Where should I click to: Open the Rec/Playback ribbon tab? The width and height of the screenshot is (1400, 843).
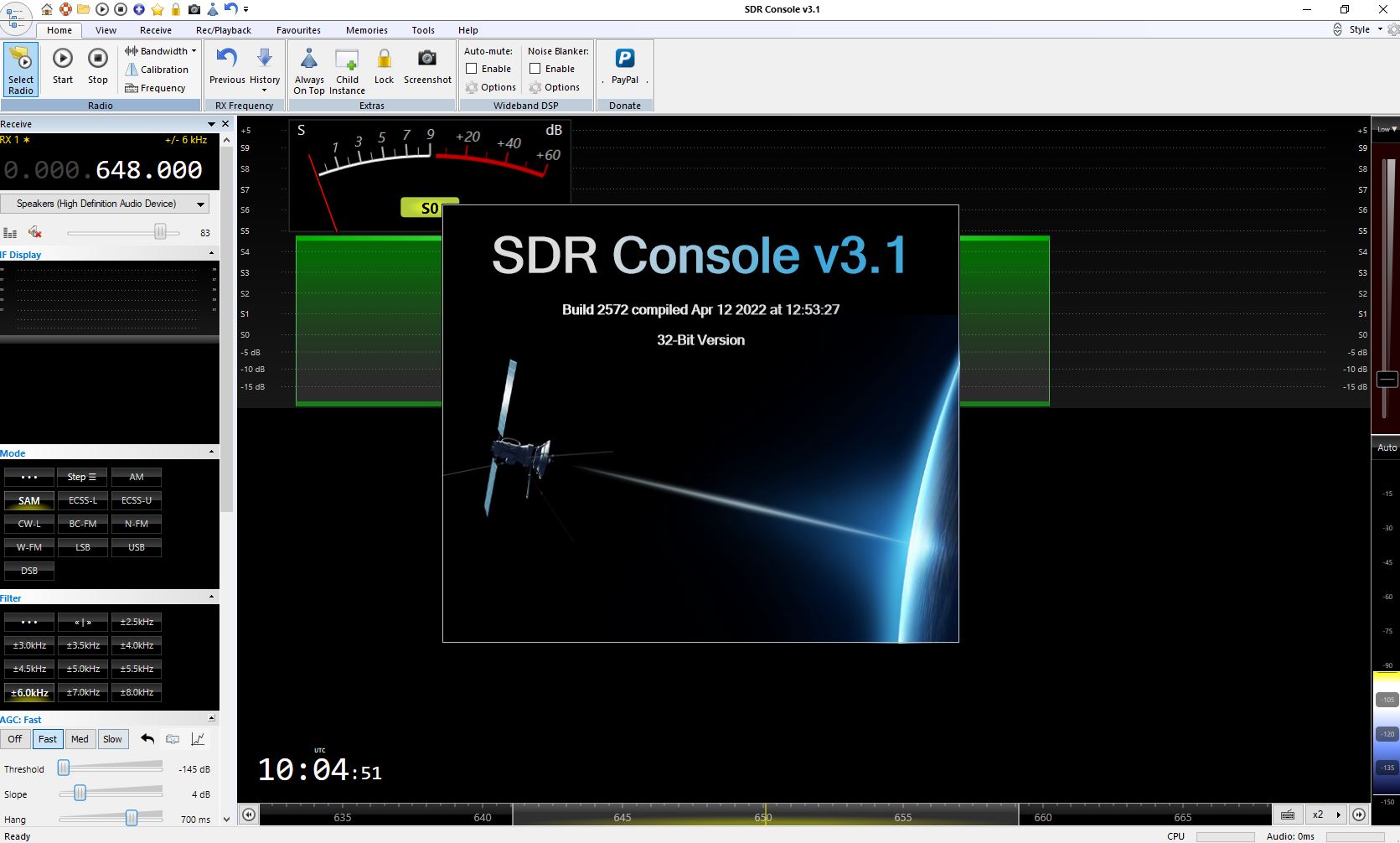(x=224, y=30)
